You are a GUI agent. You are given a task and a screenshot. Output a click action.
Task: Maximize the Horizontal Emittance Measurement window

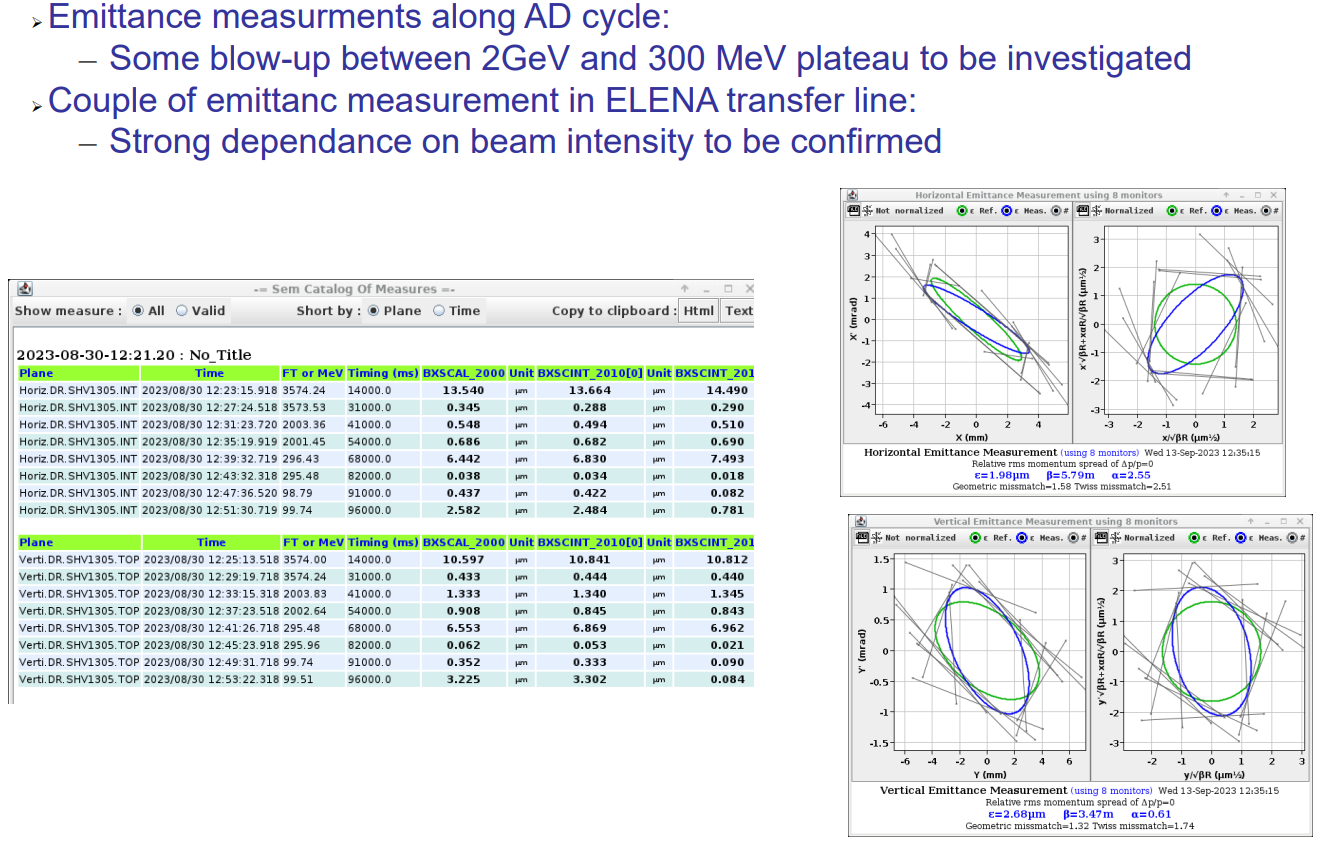1257,196
